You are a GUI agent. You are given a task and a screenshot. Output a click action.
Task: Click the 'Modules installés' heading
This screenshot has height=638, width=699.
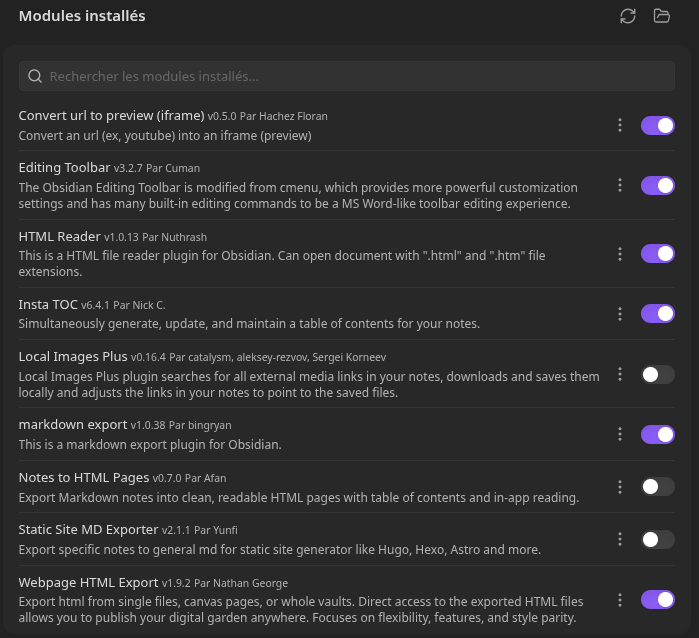coord(82,16)
